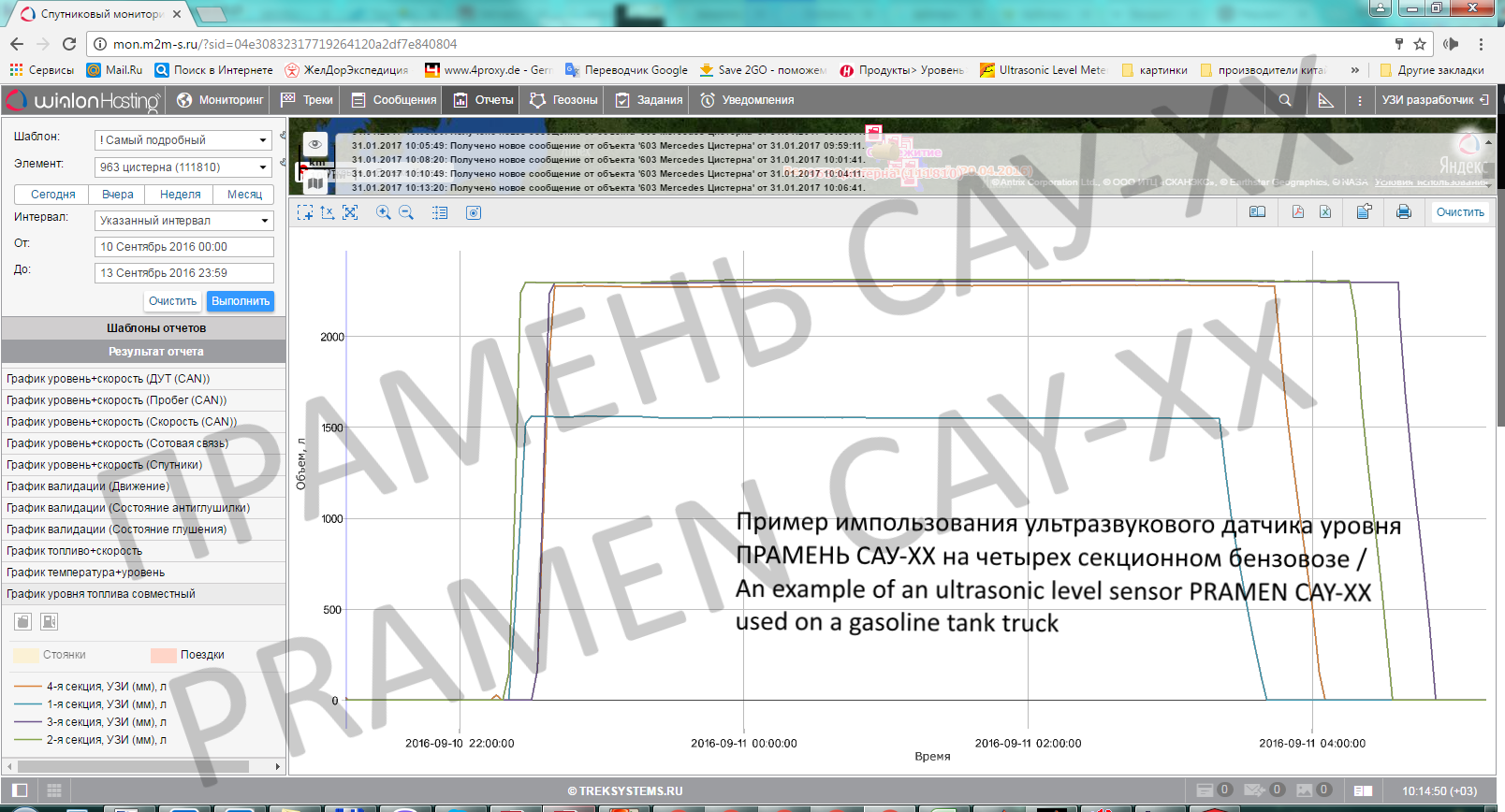
Task: Open the measurement tools ruler icon
Action: click(1325, 100)
